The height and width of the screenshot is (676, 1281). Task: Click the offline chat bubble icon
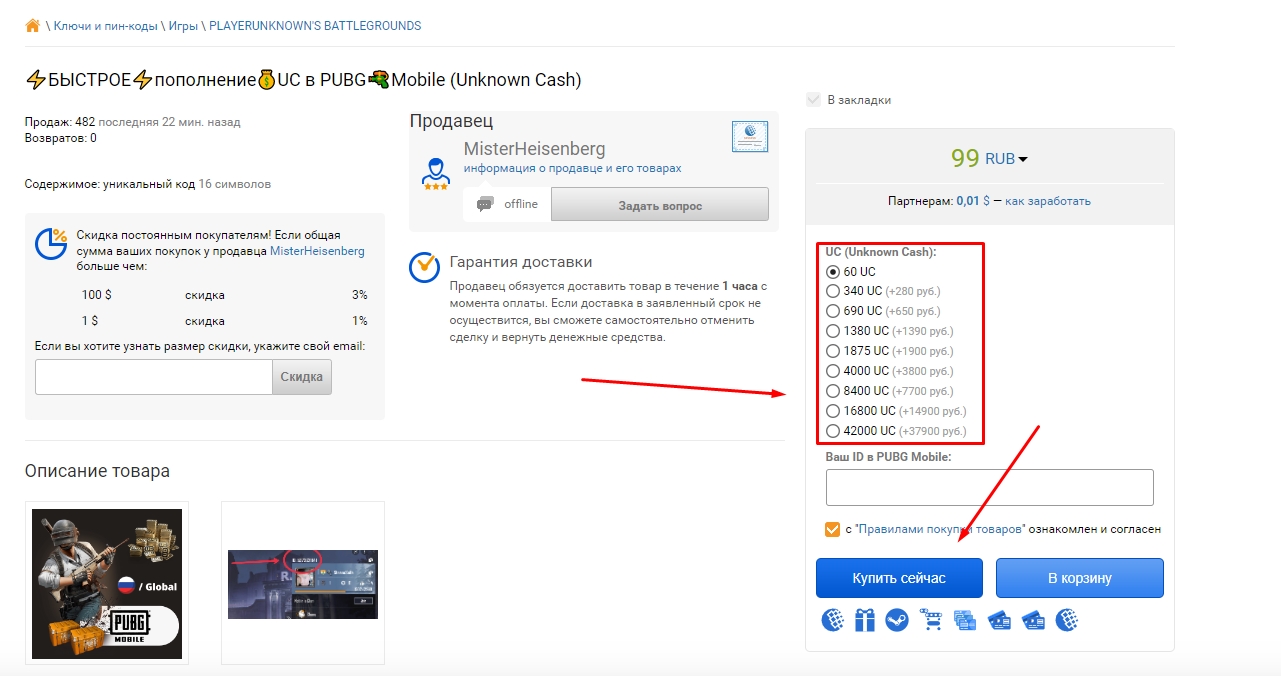(485, 204)
